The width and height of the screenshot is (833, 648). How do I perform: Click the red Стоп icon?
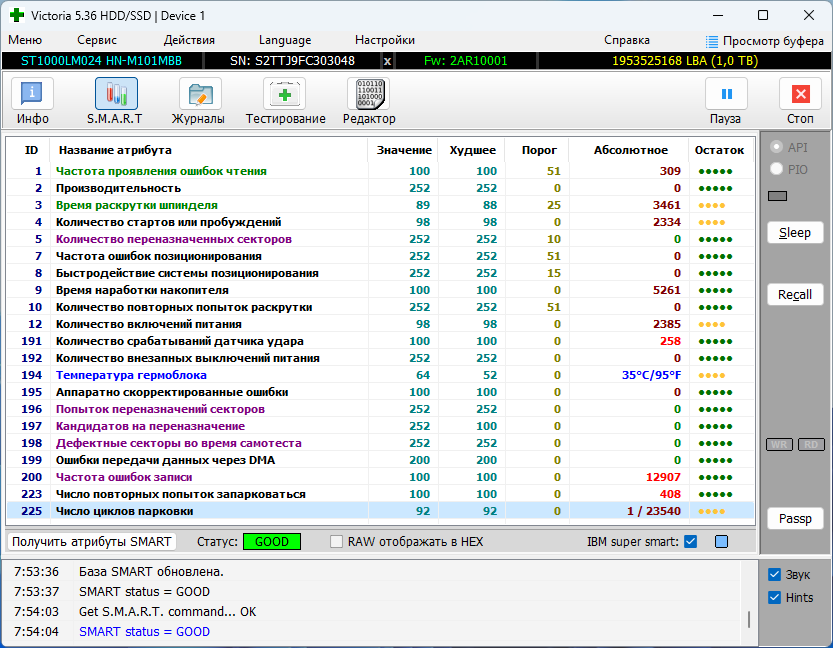tap(800, 95)
